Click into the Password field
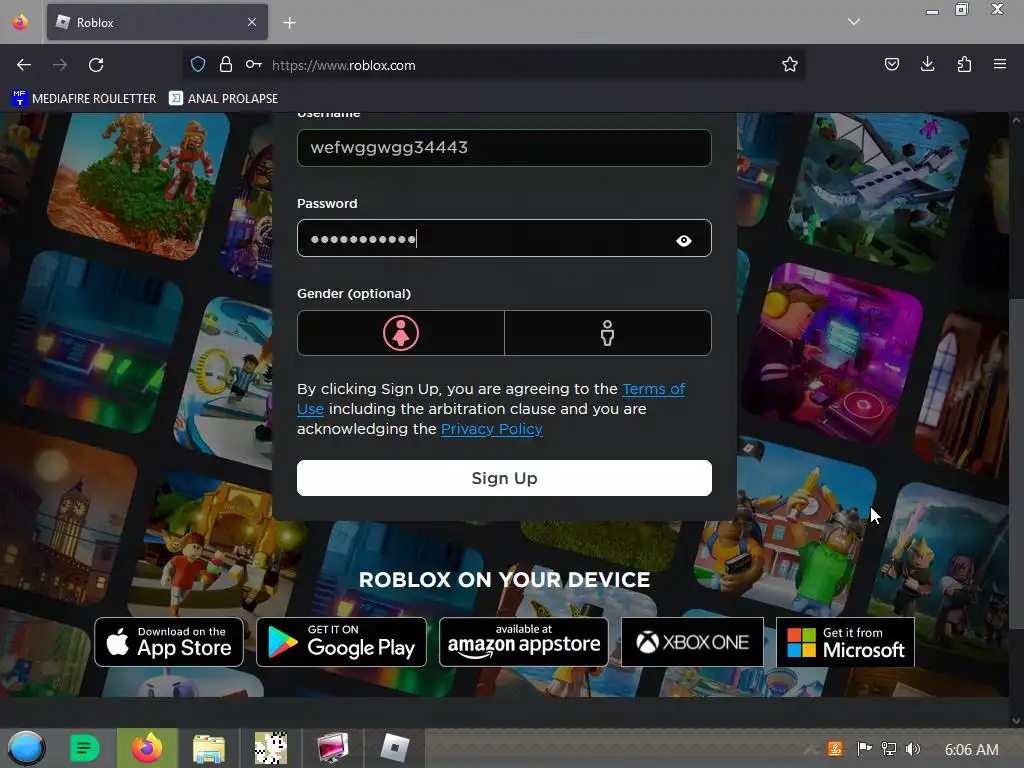1024x768 pixels. click(504, 238)
